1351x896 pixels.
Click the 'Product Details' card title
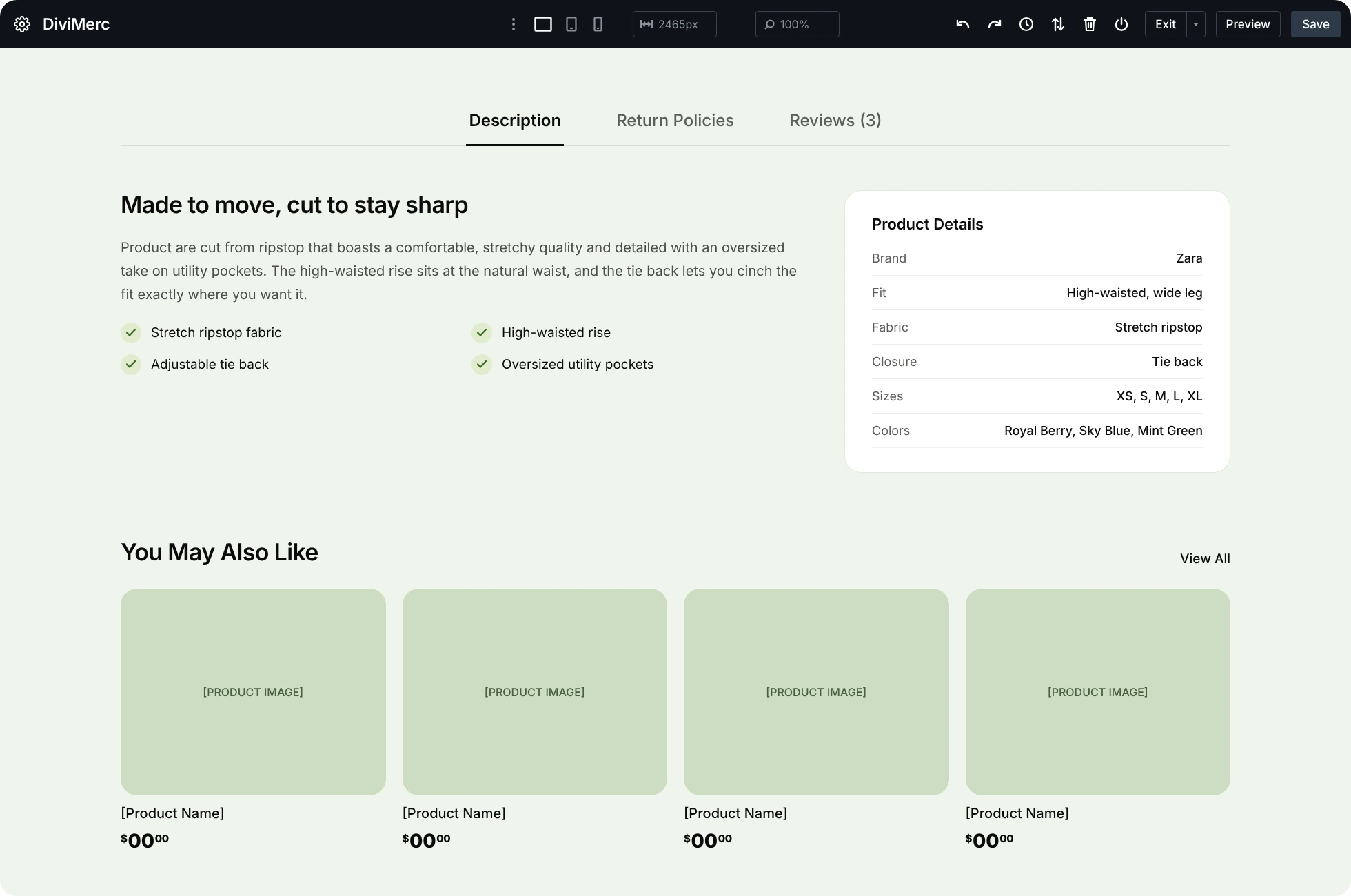[x=927, y=225]
